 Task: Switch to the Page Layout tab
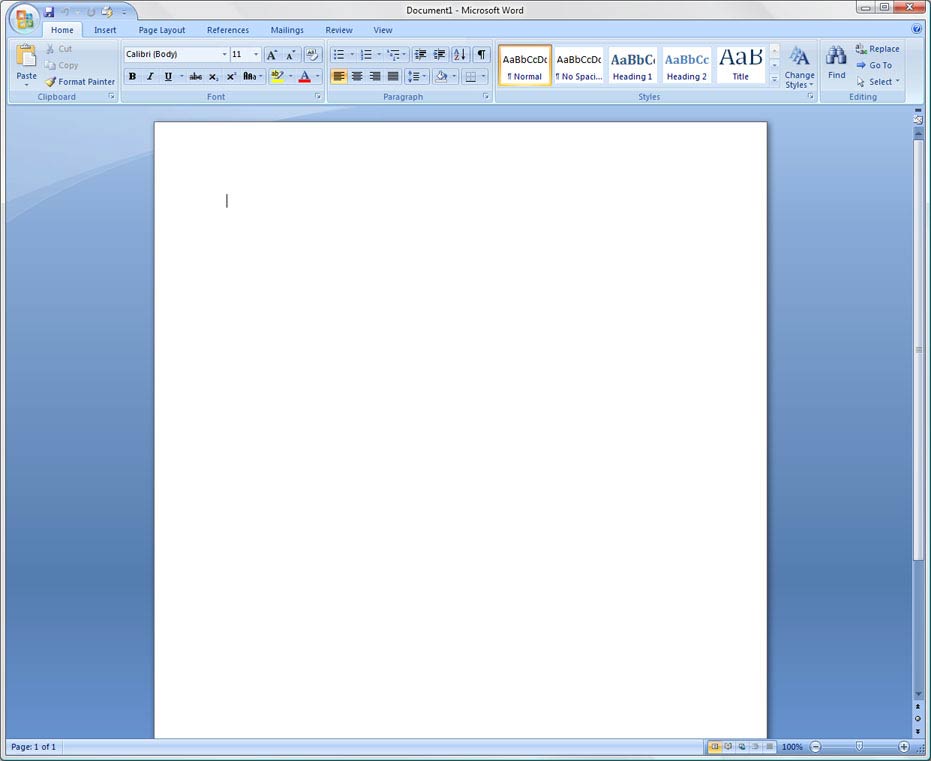click(x=162, y=30)
